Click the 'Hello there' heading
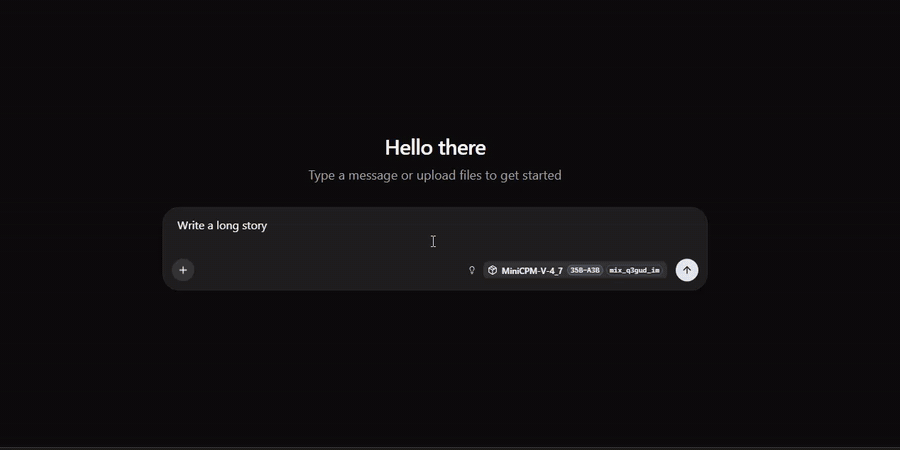900x450 pixels. click(435, 148)
